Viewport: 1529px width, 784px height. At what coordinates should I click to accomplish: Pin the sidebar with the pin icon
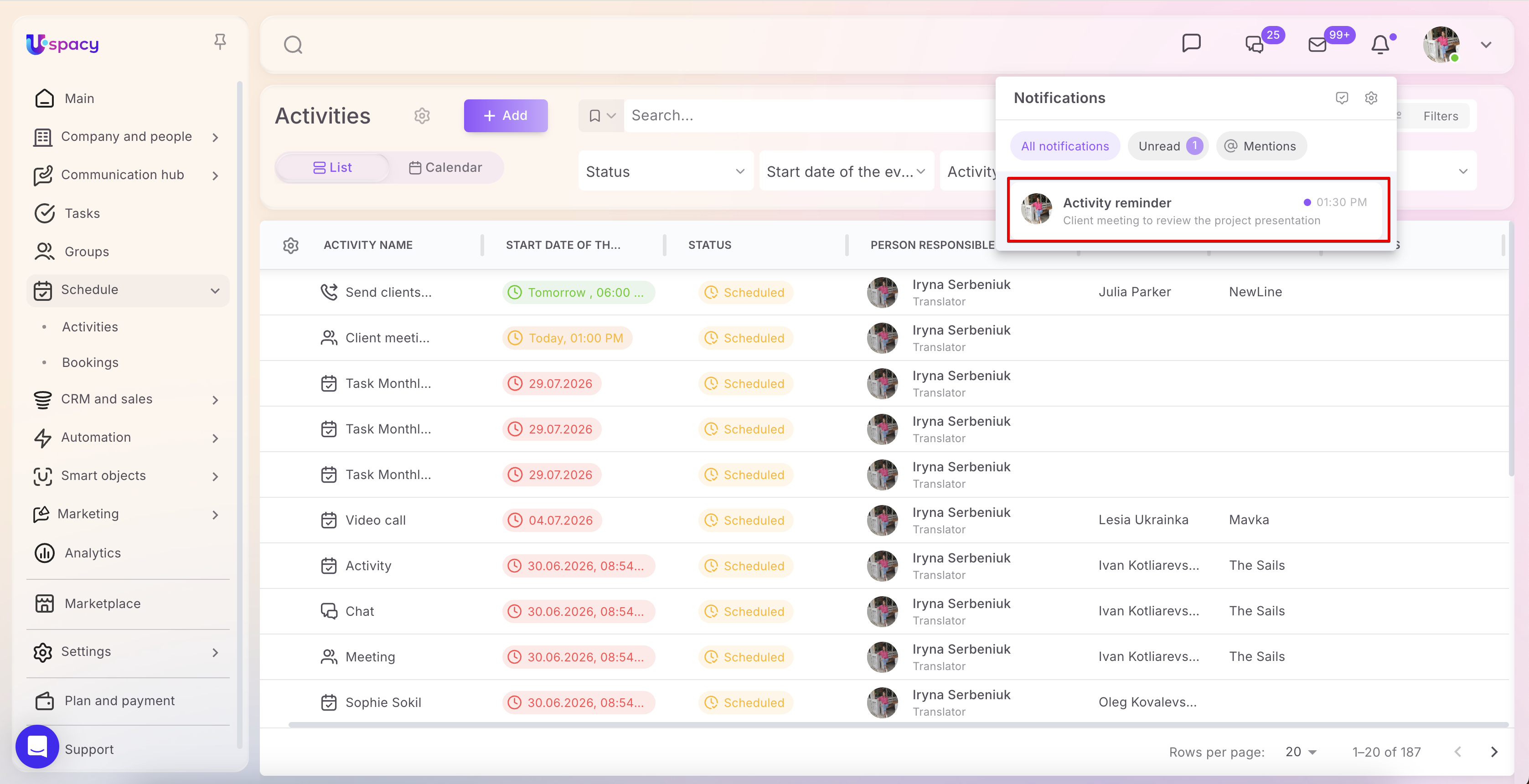(x=220, y=42)
